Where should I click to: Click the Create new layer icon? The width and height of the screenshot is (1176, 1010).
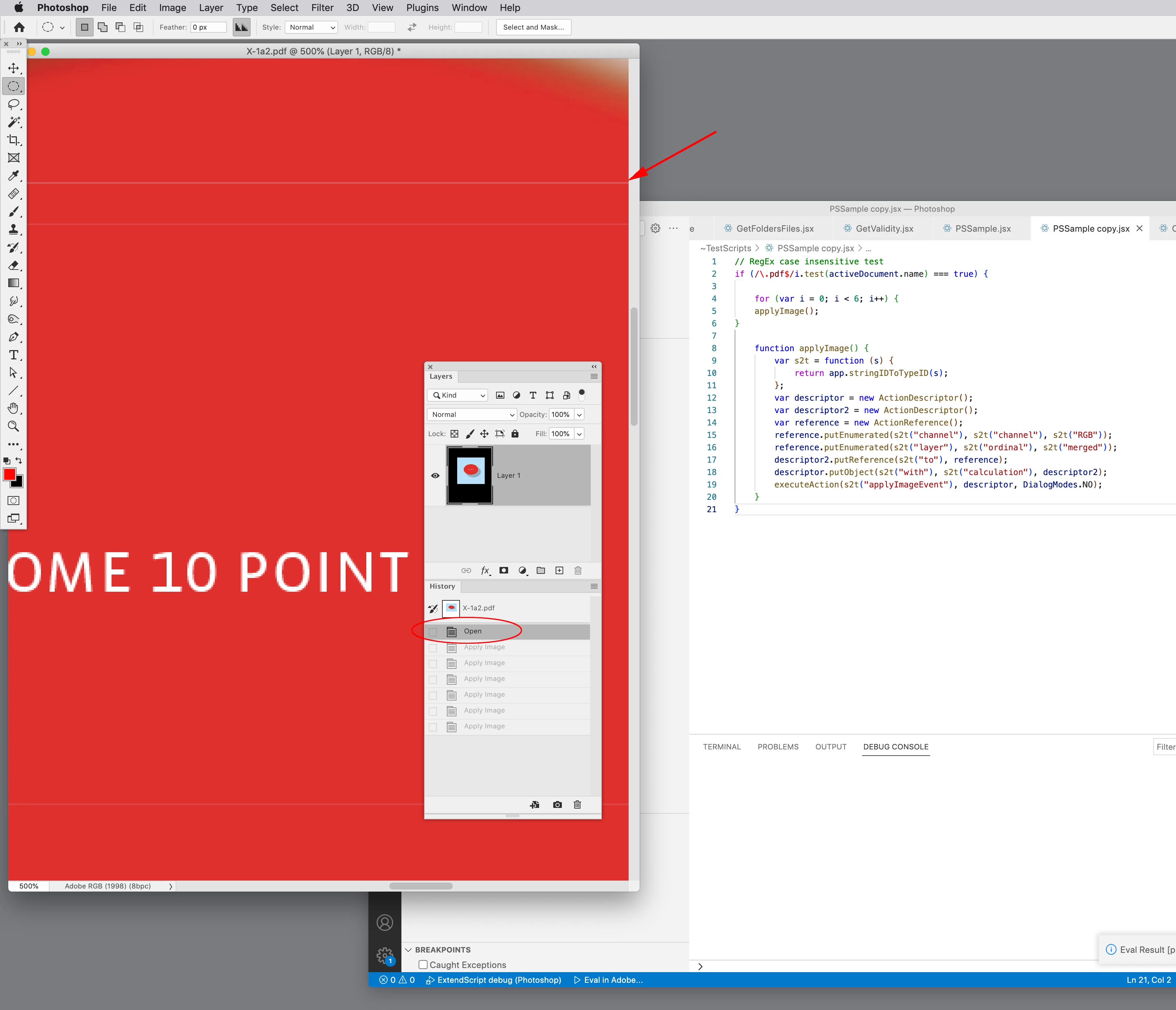559,570
